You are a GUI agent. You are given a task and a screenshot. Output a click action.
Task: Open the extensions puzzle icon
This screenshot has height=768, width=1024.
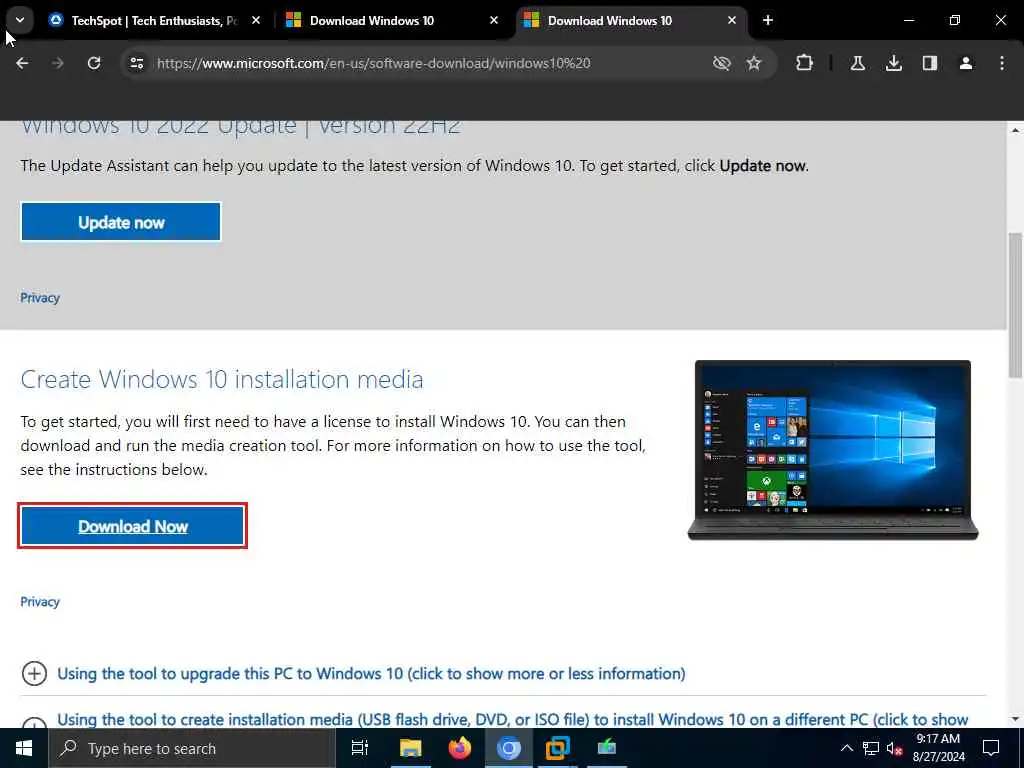coord(805,63)
